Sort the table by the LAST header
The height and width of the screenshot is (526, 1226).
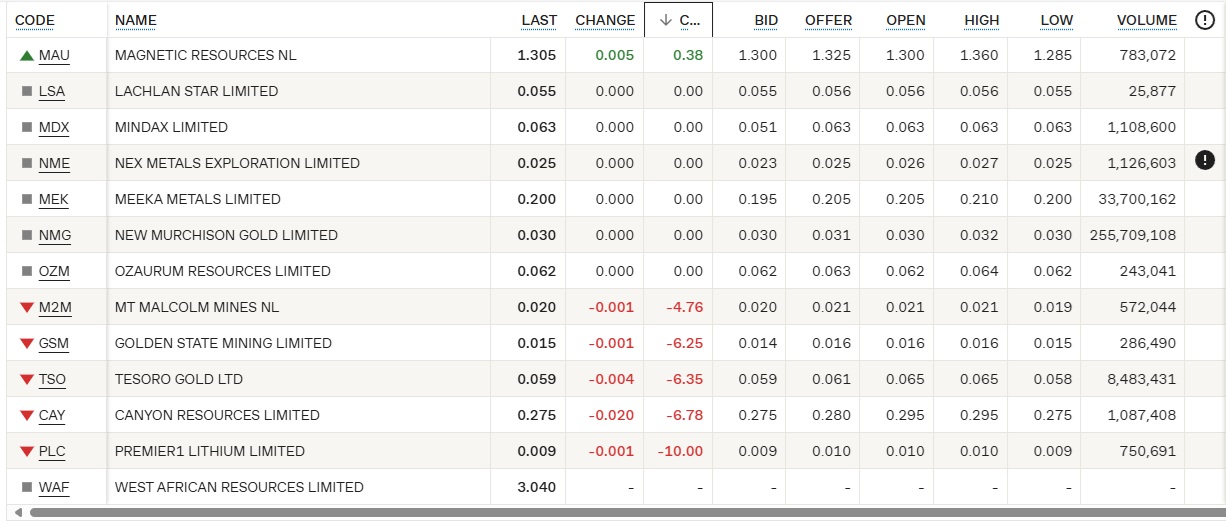[539, 20]
